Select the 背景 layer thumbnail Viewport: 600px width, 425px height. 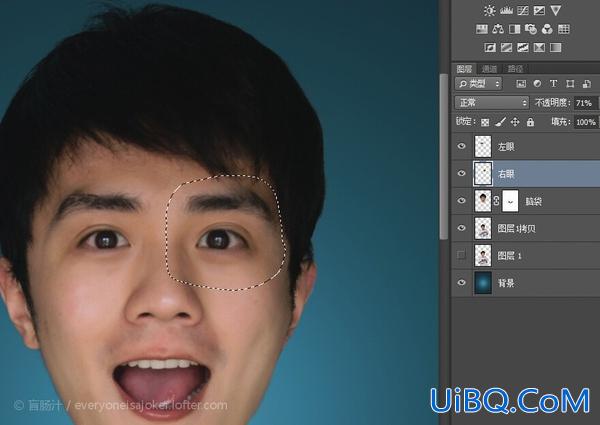coord(483,283)
